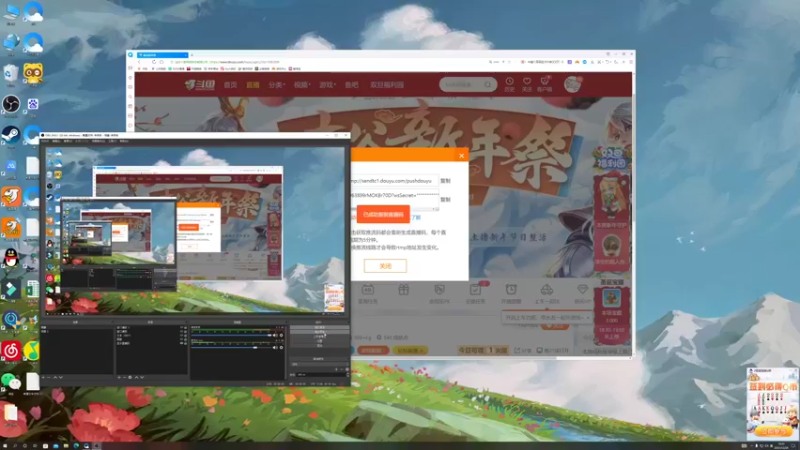Toggle visibility eye of fifth OBS source

tap(181, 343)
